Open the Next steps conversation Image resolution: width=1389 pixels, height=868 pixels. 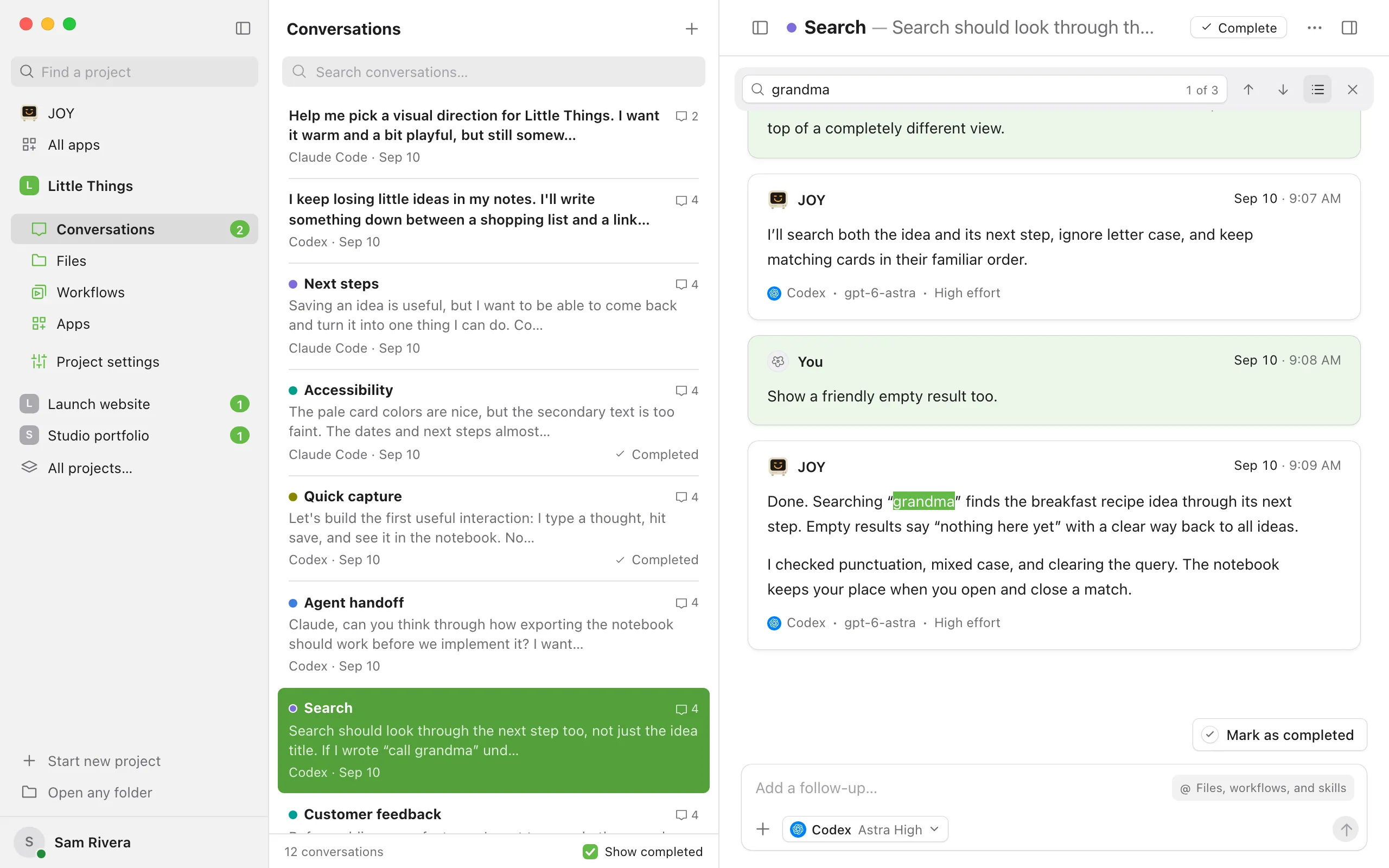(x=494, y=316)
